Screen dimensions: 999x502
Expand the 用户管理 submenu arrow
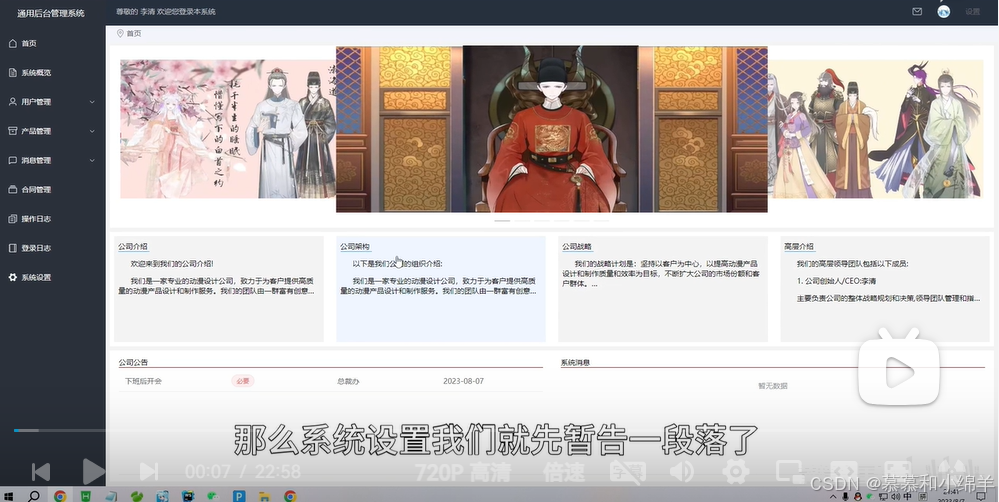[92, 102]
